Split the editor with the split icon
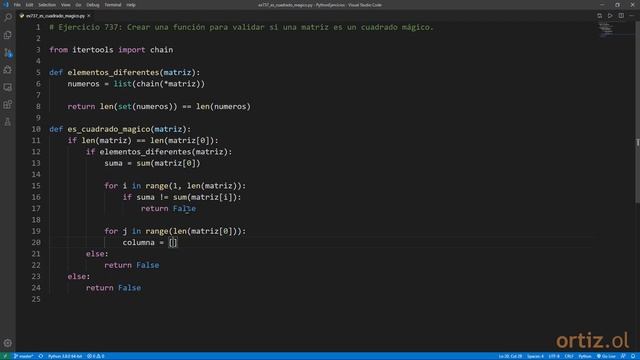This screenshot has height=360, width=640. pyautogui.click(x=621, y=16)
